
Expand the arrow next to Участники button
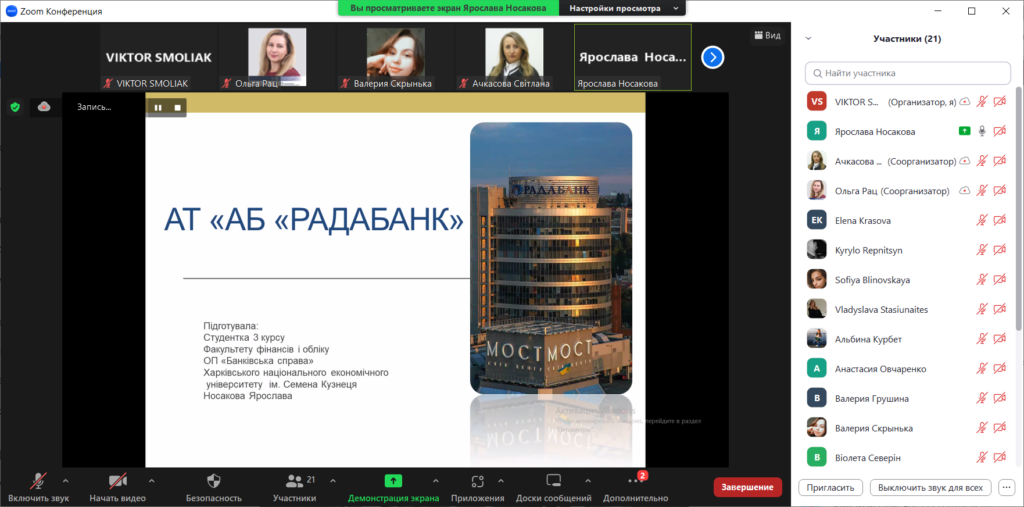333,481
